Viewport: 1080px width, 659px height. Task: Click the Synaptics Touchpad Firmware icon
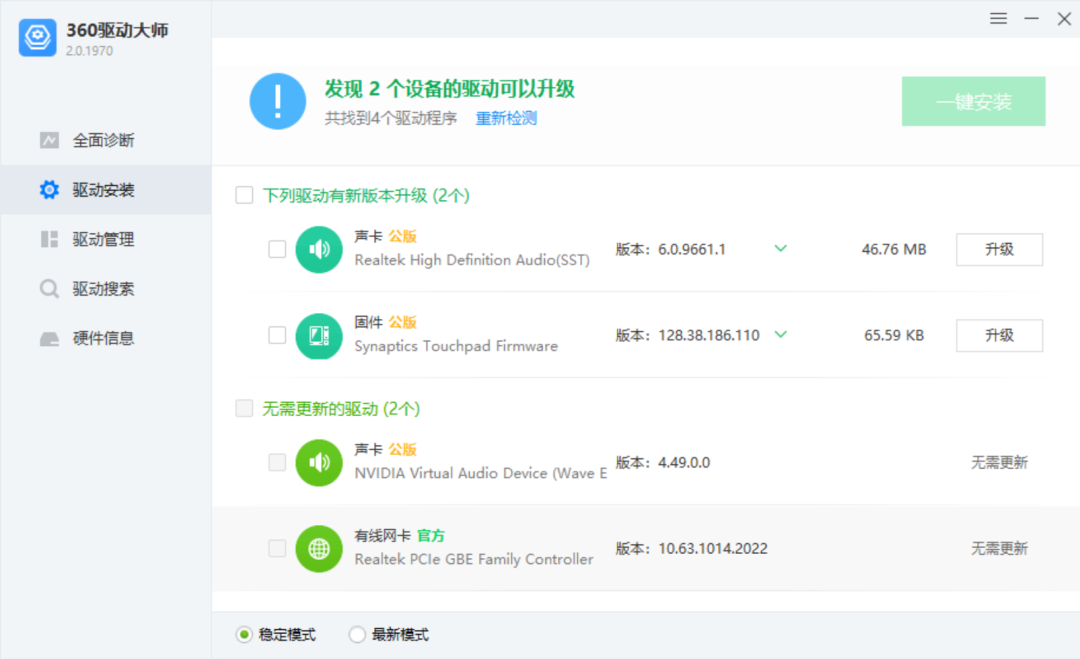coord(319,335)
